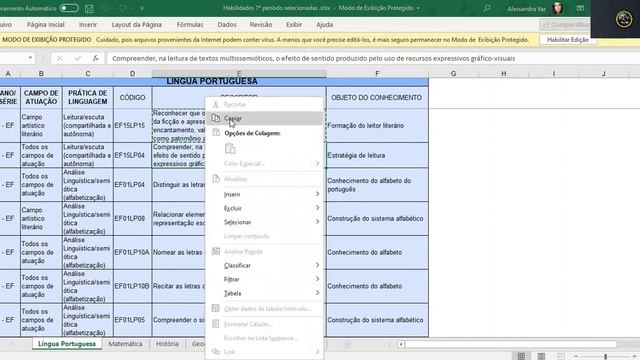Click the zoom slider handle
The image size is (640, 360).
click(606, 356)
